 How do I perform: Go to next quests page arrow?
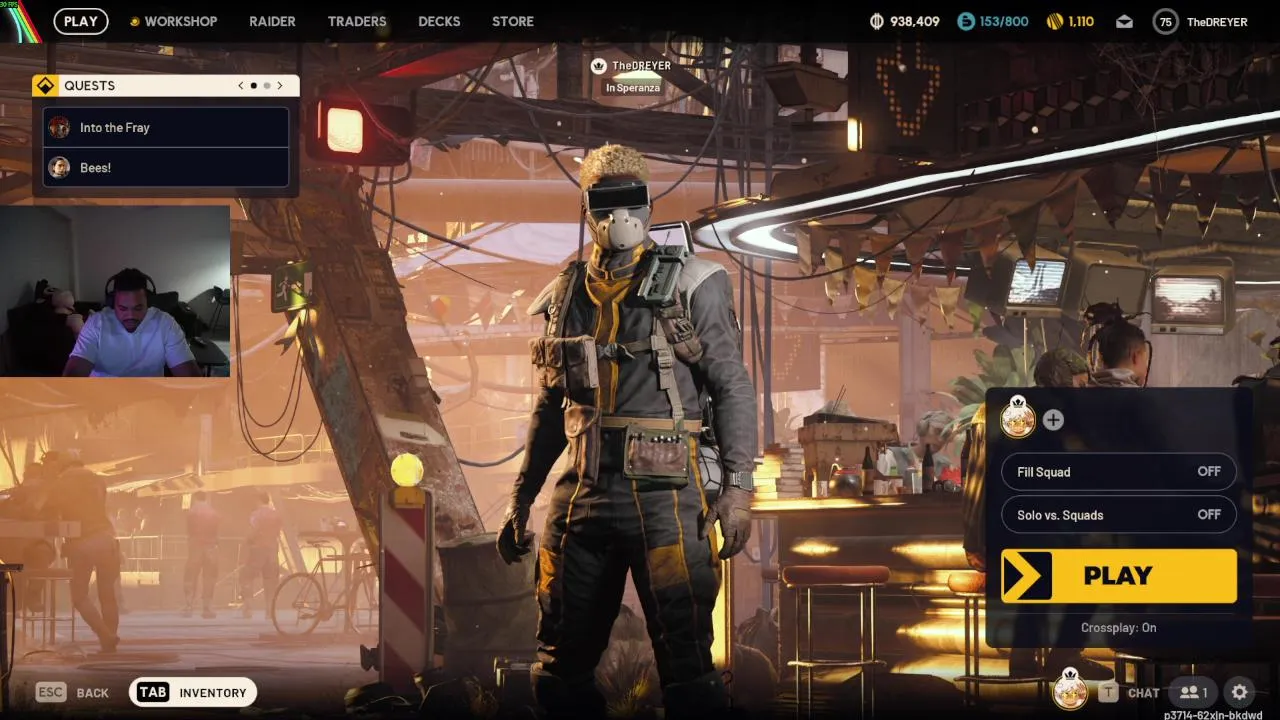coord(280,86)
